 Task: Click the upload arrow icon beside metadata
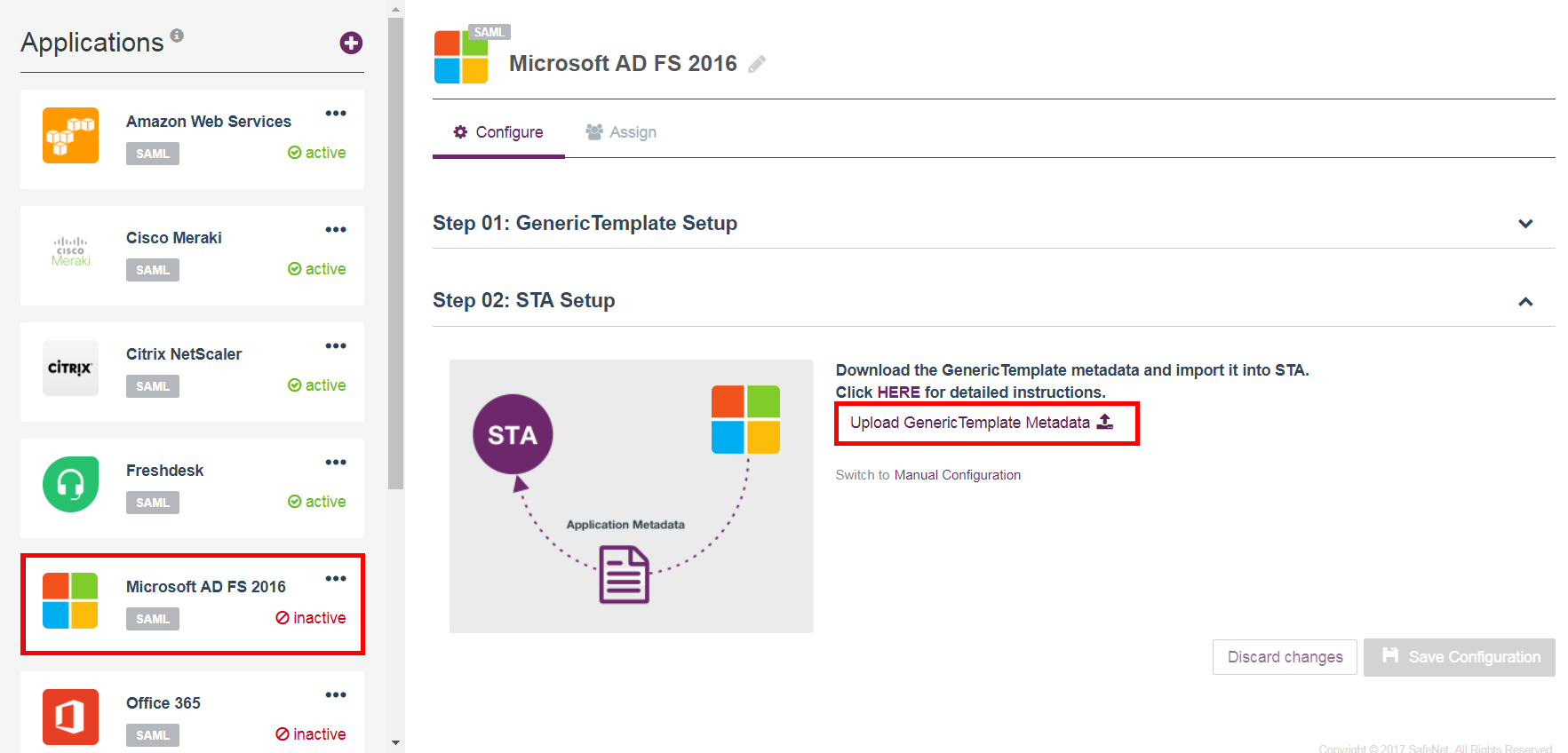(x=1105, y=422)
